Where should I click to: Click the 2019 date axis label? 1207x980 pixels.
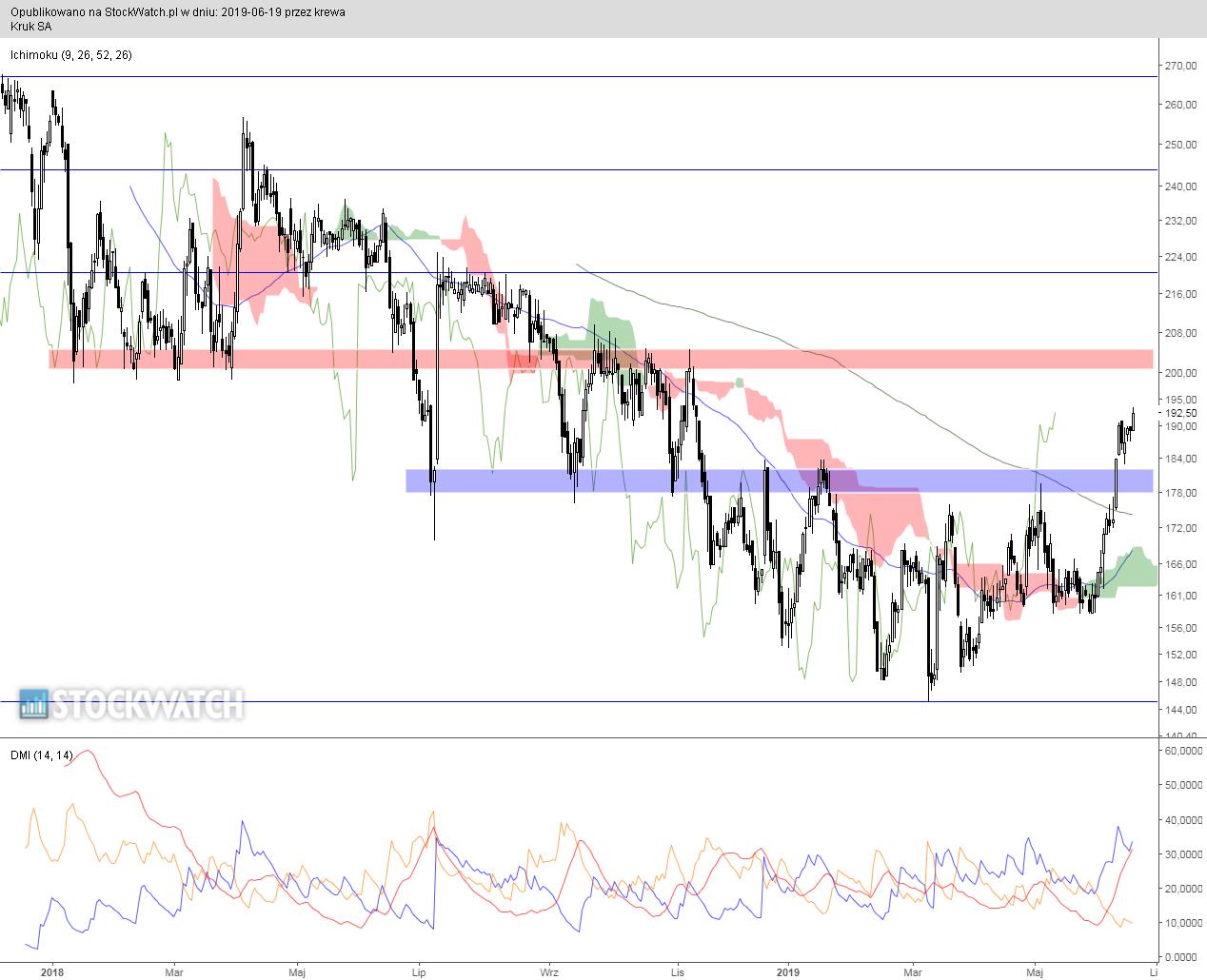(787, 971)
